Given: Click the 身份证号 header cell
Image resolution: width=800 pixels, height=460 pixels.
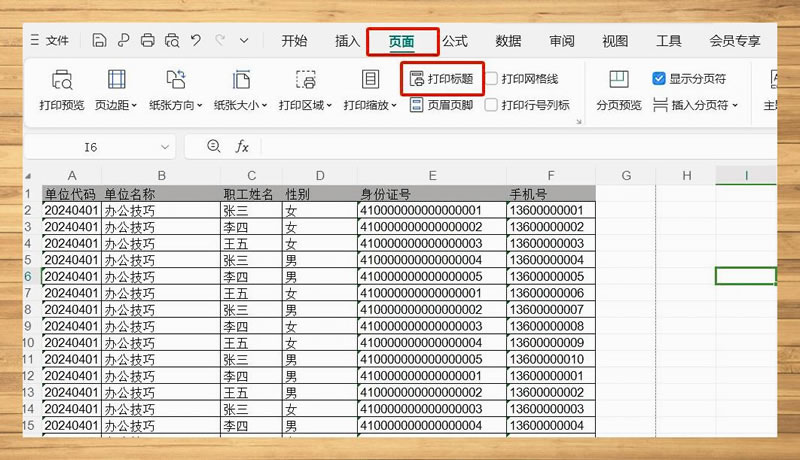Looking at the screenshot, I should (432, 194).
